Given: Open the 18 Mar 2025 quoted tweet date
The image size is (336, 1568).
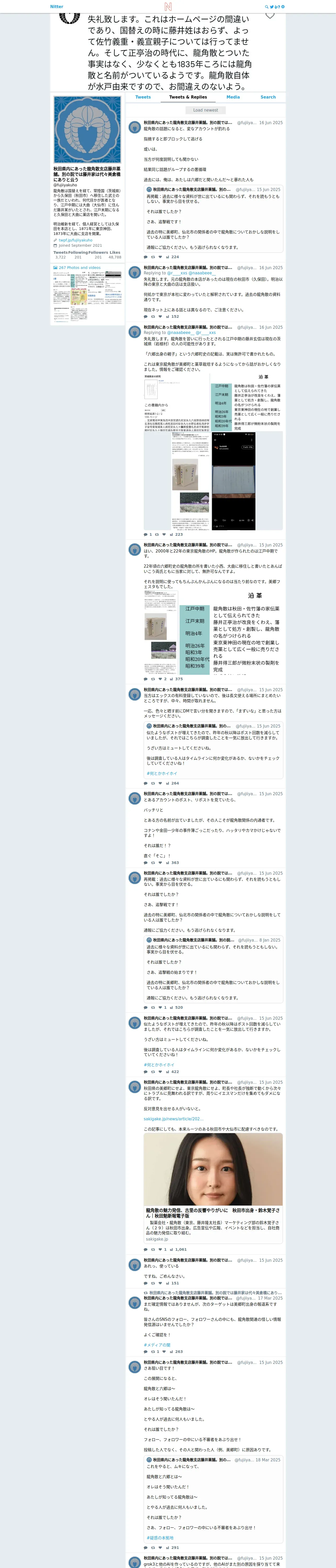Looking at the screenshot, I should tap(268, 1460).
